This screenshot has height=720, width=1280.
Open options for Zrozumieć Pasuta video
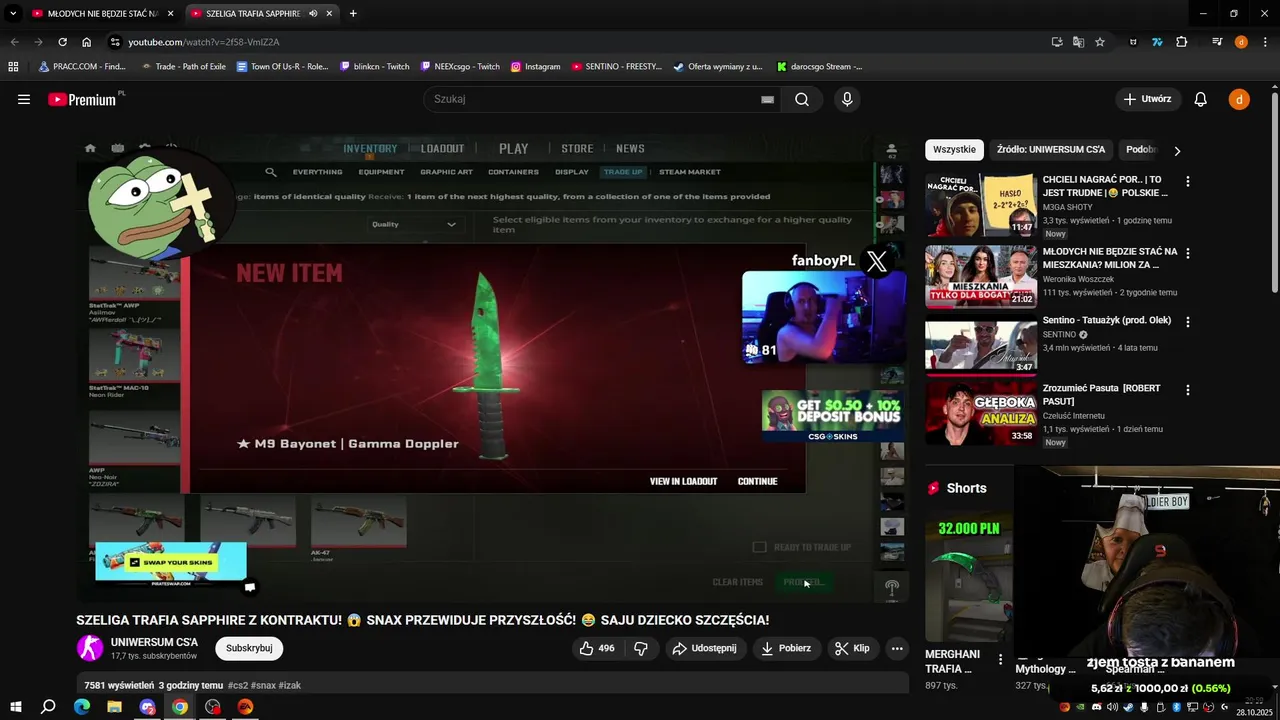click(x=1188, y=390)
